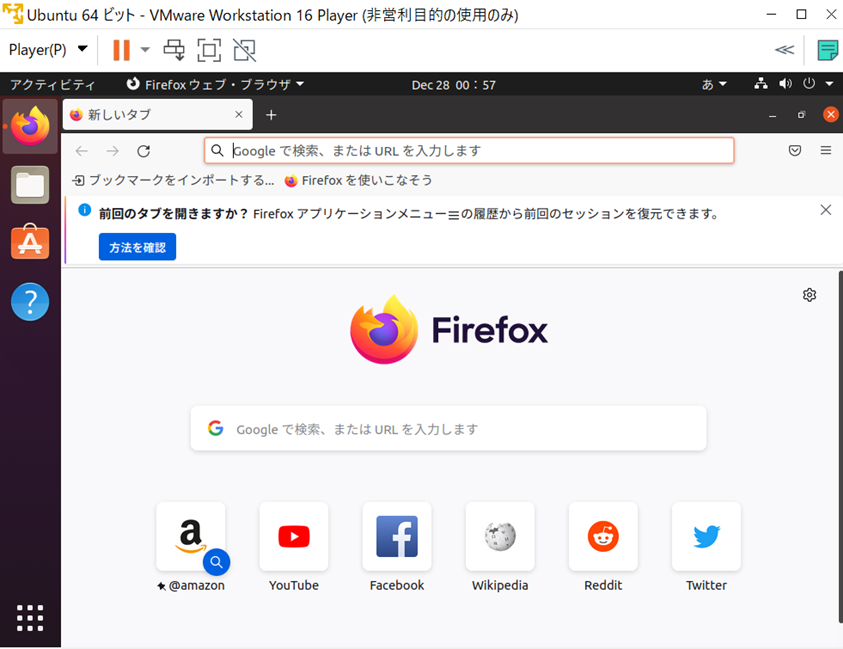Screen dimensions: 843x649
Task: Launch Firefox from the Ubuntu dock
Action: [30, 126]
